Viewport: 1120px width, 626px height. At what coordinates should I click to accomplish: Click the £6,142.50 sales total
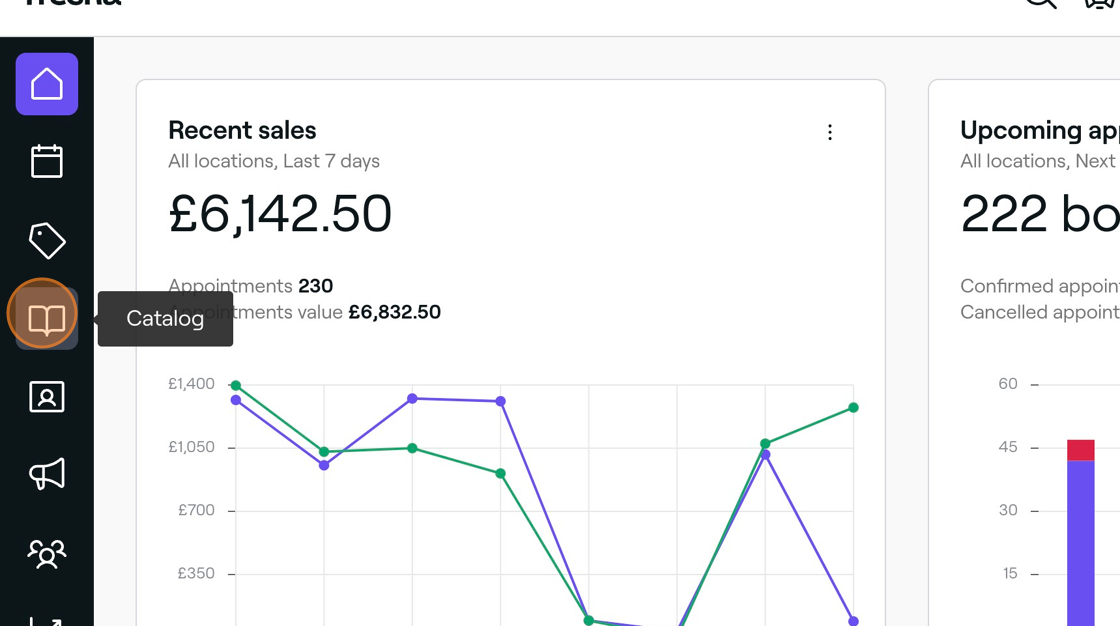point(280,214)
